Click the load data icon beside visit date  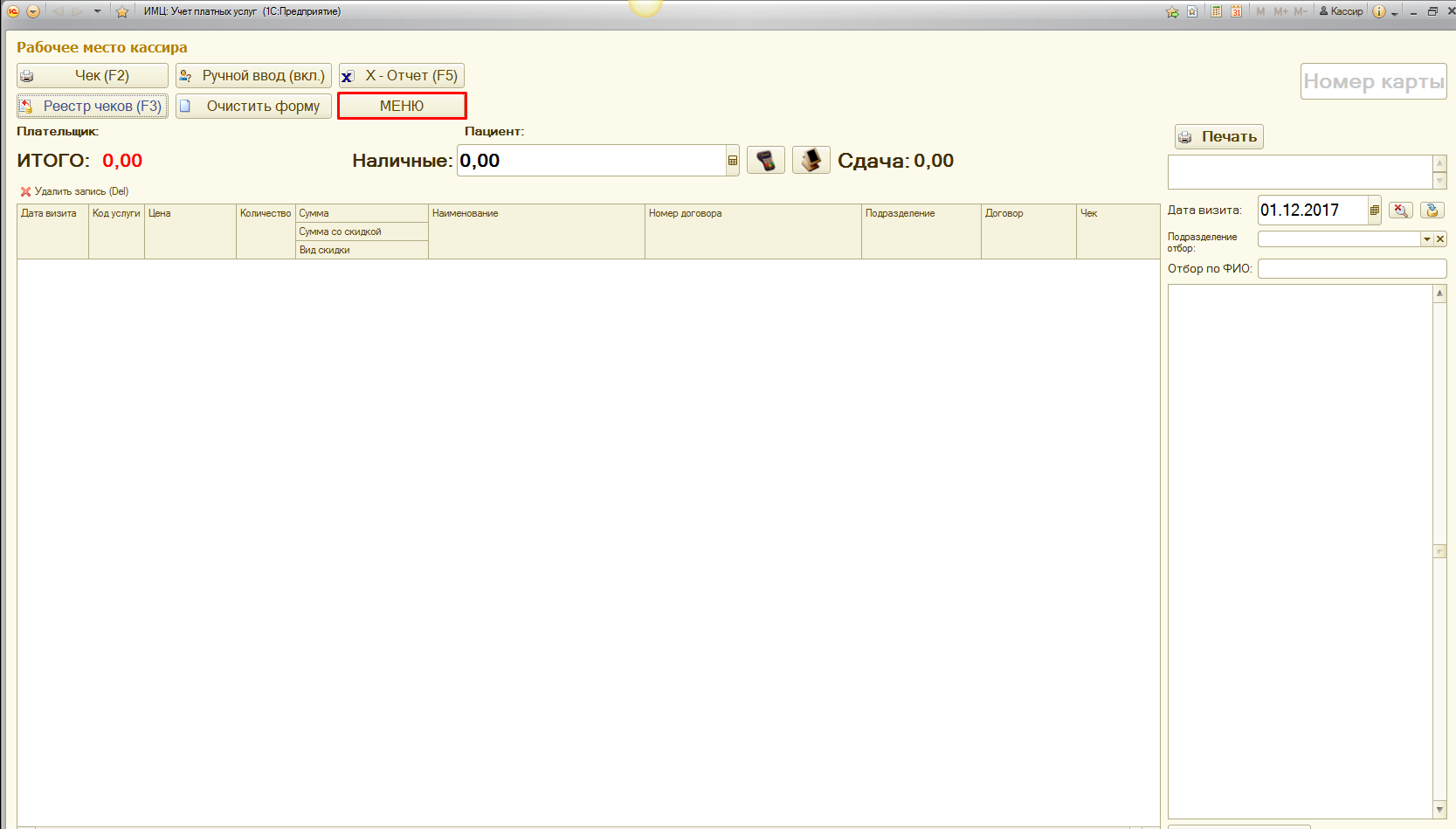pyautogui.click(x=1432, y=211)
